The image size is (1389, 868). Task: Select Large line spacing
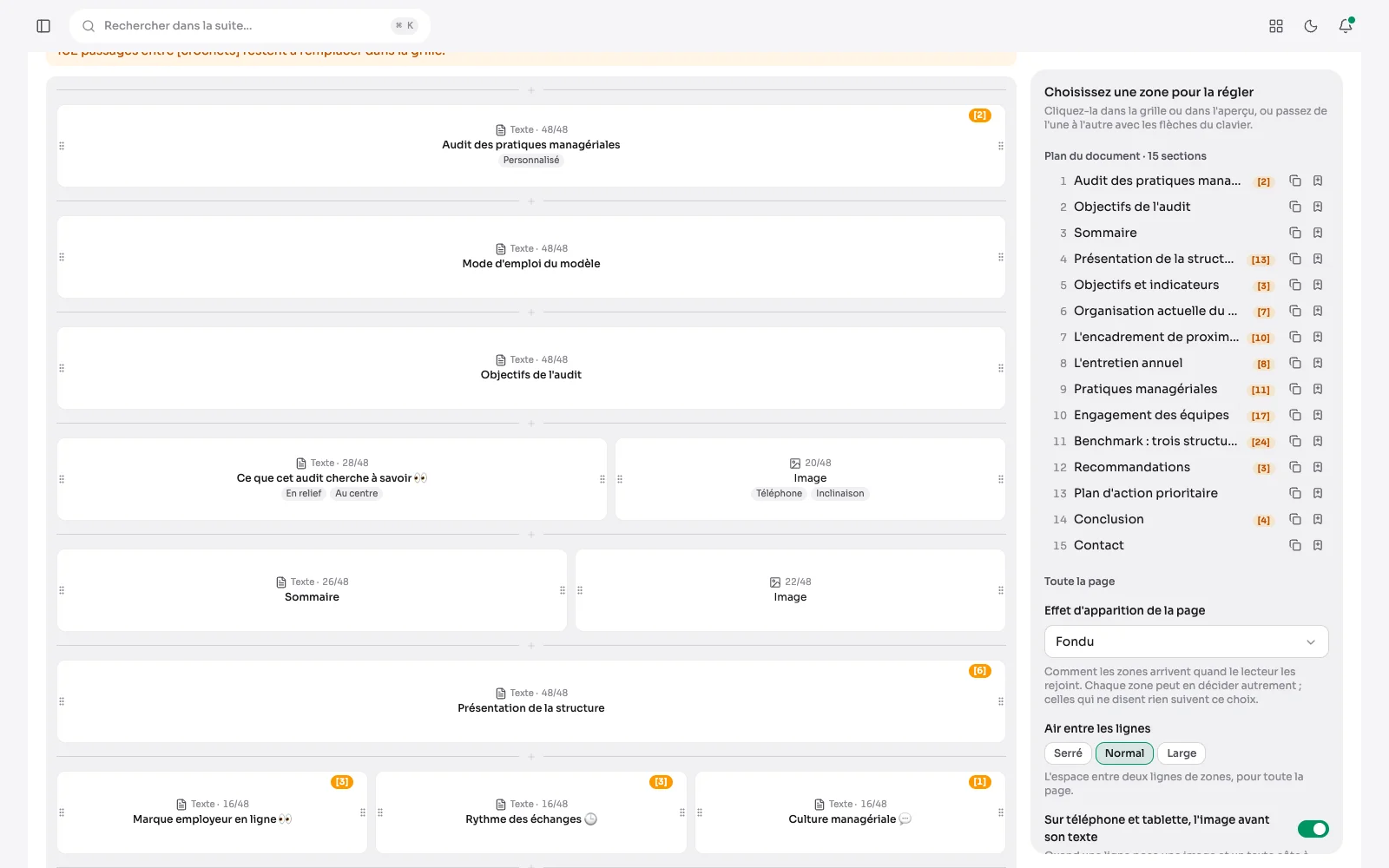(x=1182, y=753)
